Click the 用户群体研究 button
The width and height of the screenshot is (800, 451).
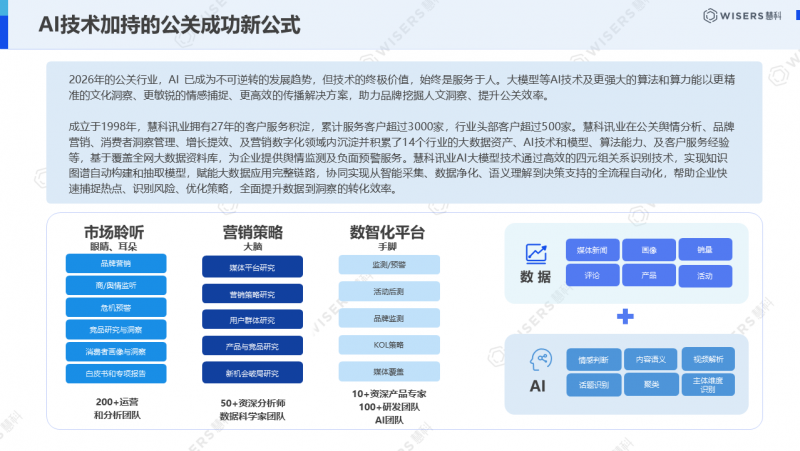pyautogui.click(x=252, y=320)
